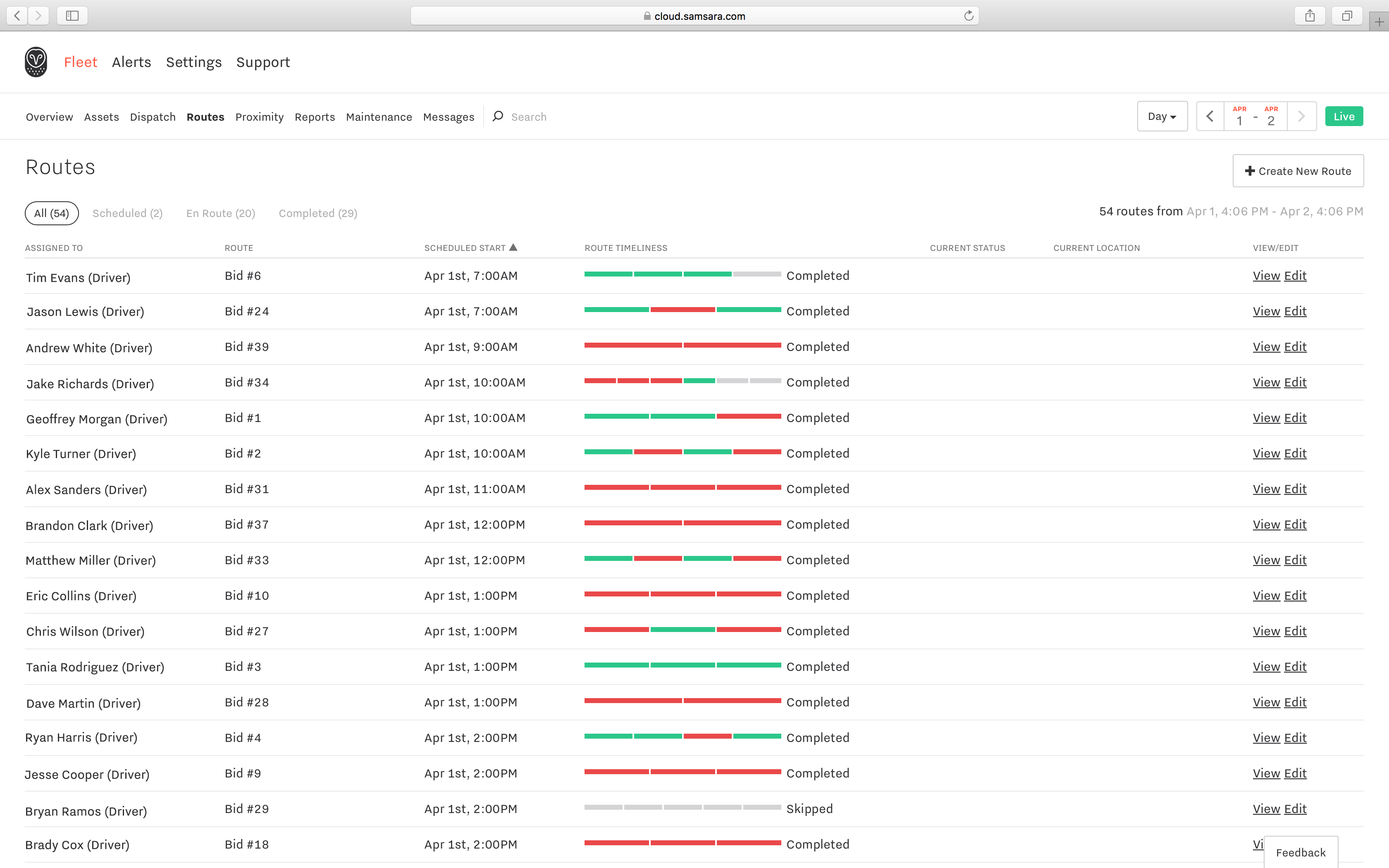Open Safari share icon
1389x868 pixels.
[x=1309, y=16]
